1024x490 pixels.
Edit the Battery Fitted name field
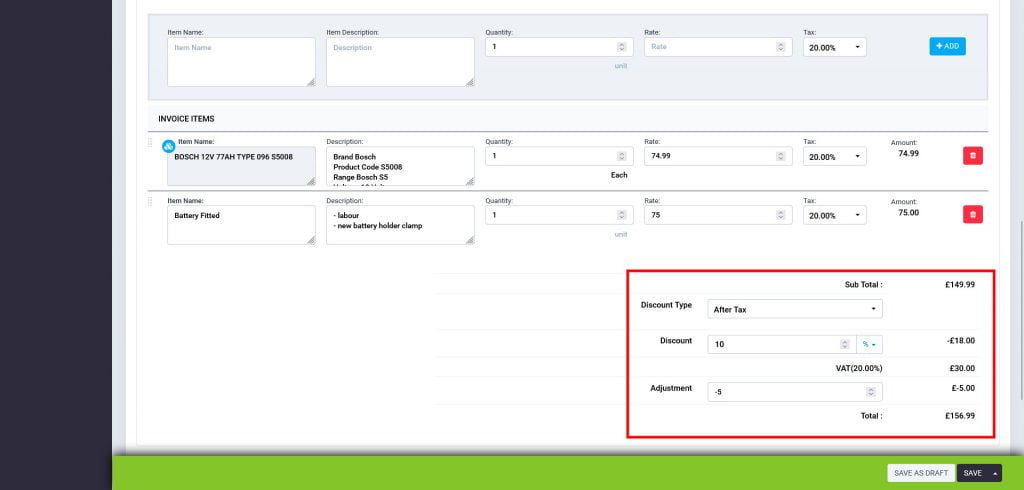(x=241, y=225)
